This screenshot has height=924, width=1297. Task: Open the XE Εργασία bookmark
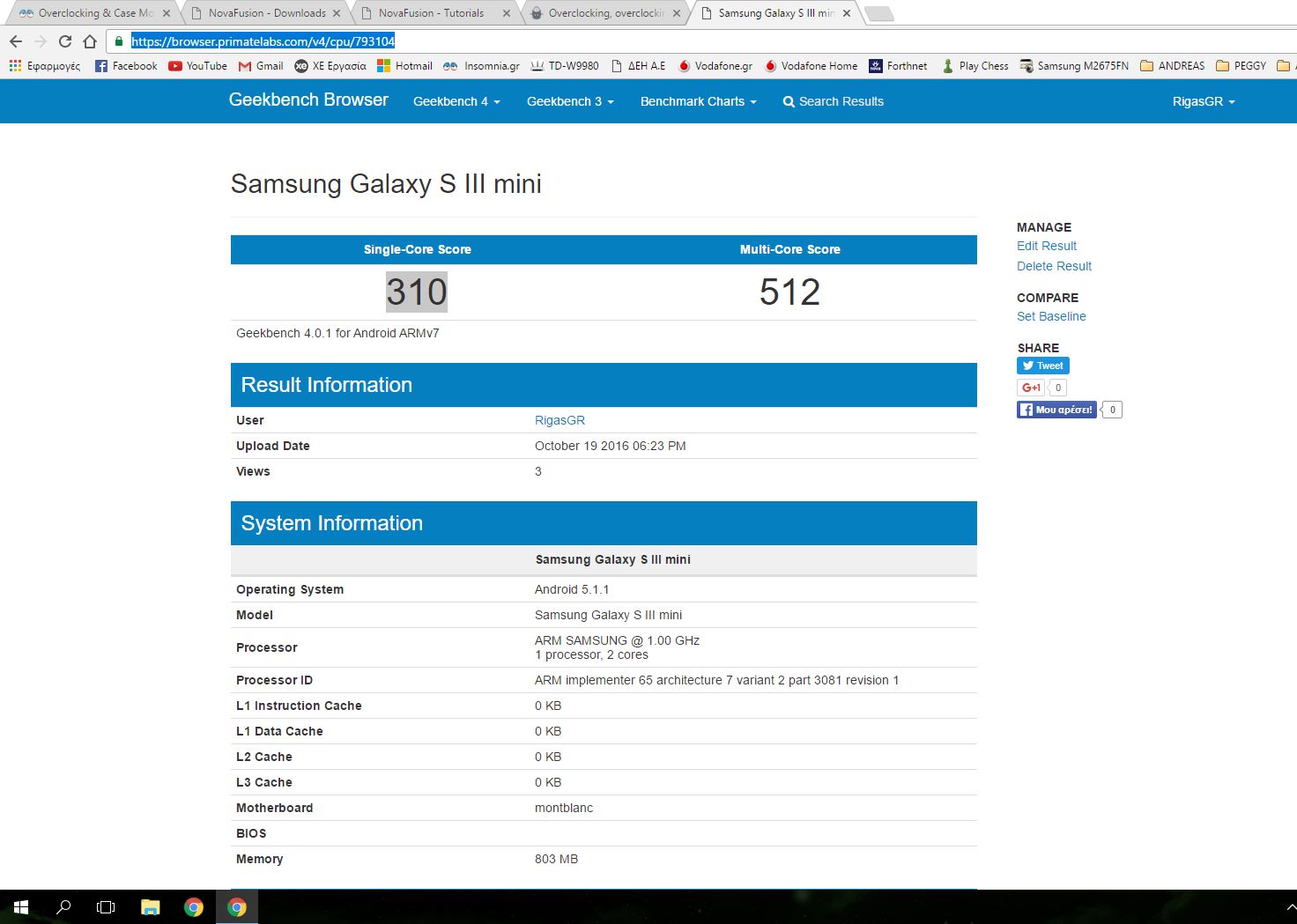coord(330,66)
